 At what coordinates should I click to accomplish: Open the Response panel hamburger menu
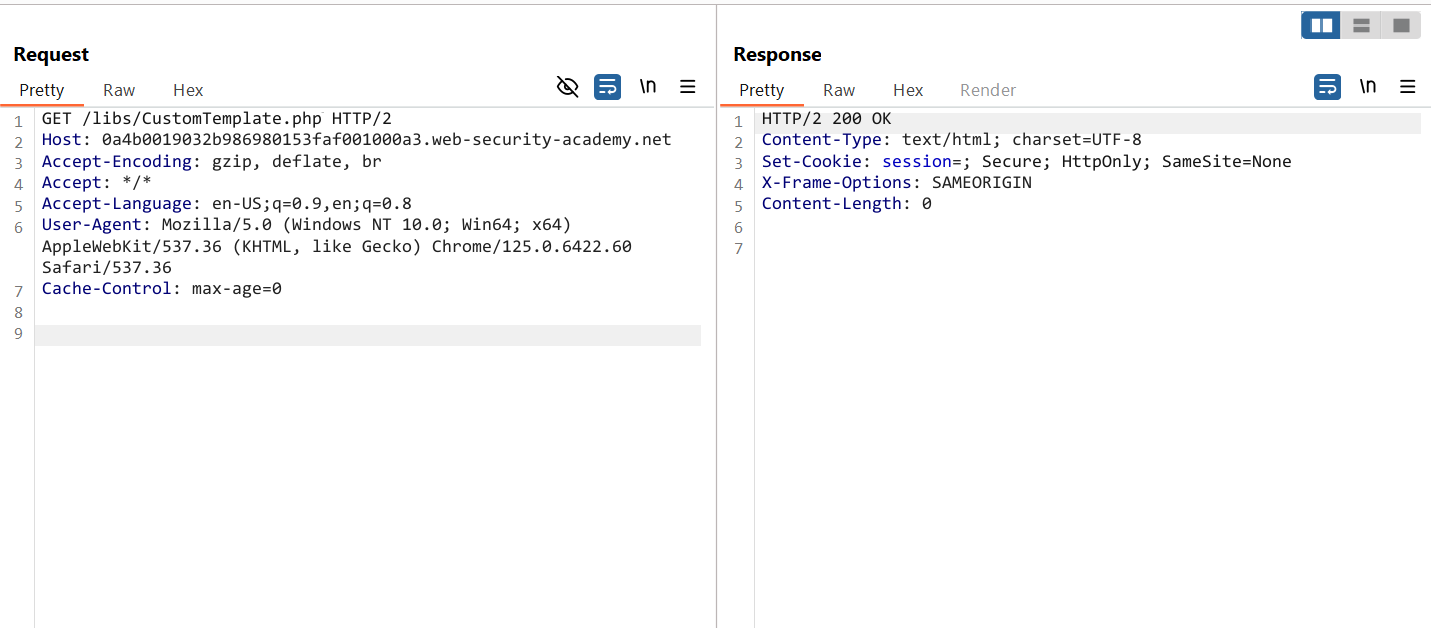(1408, 87)
